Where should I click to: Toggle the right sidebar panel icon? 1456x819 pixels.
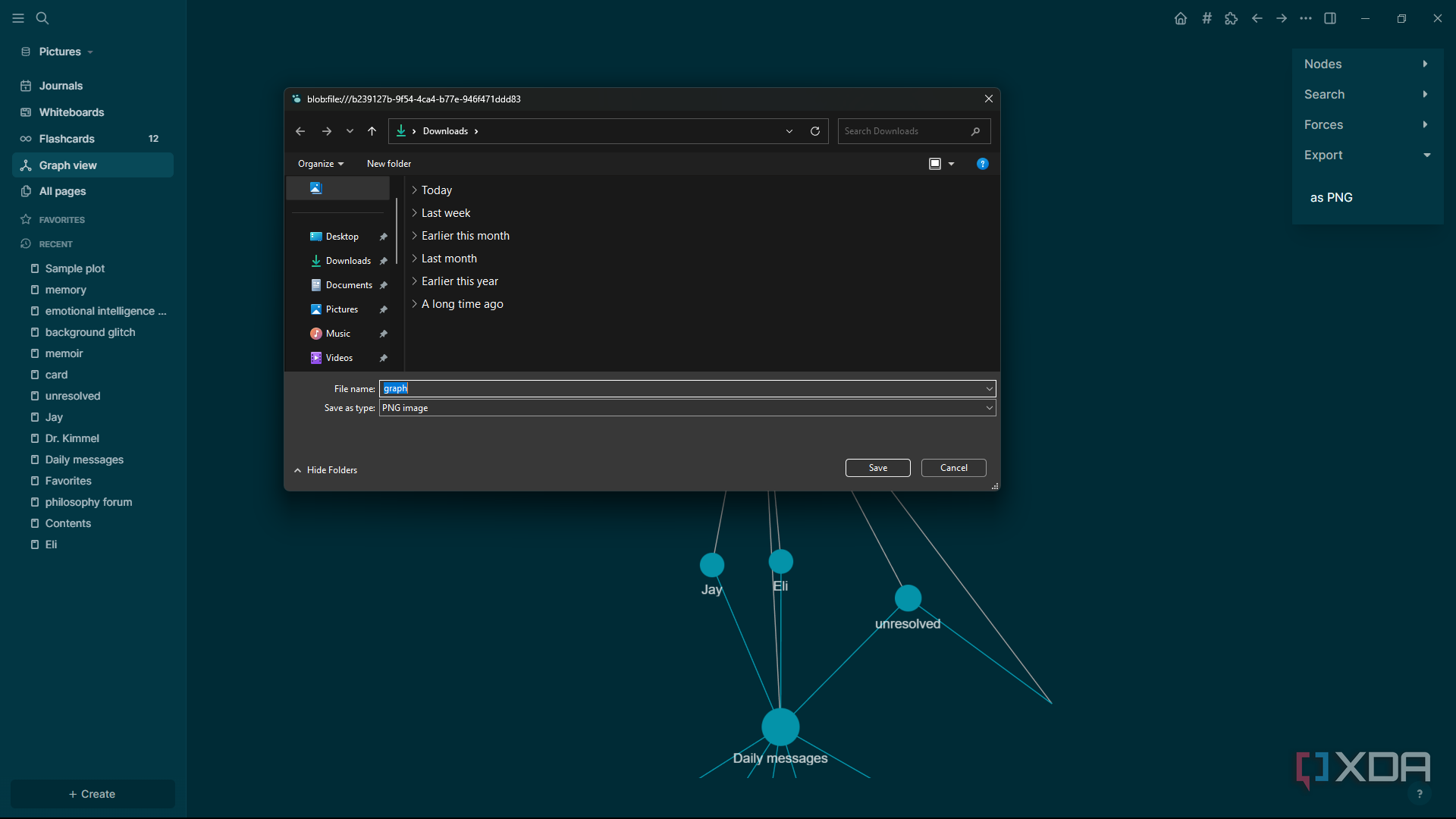(1330, 18)
